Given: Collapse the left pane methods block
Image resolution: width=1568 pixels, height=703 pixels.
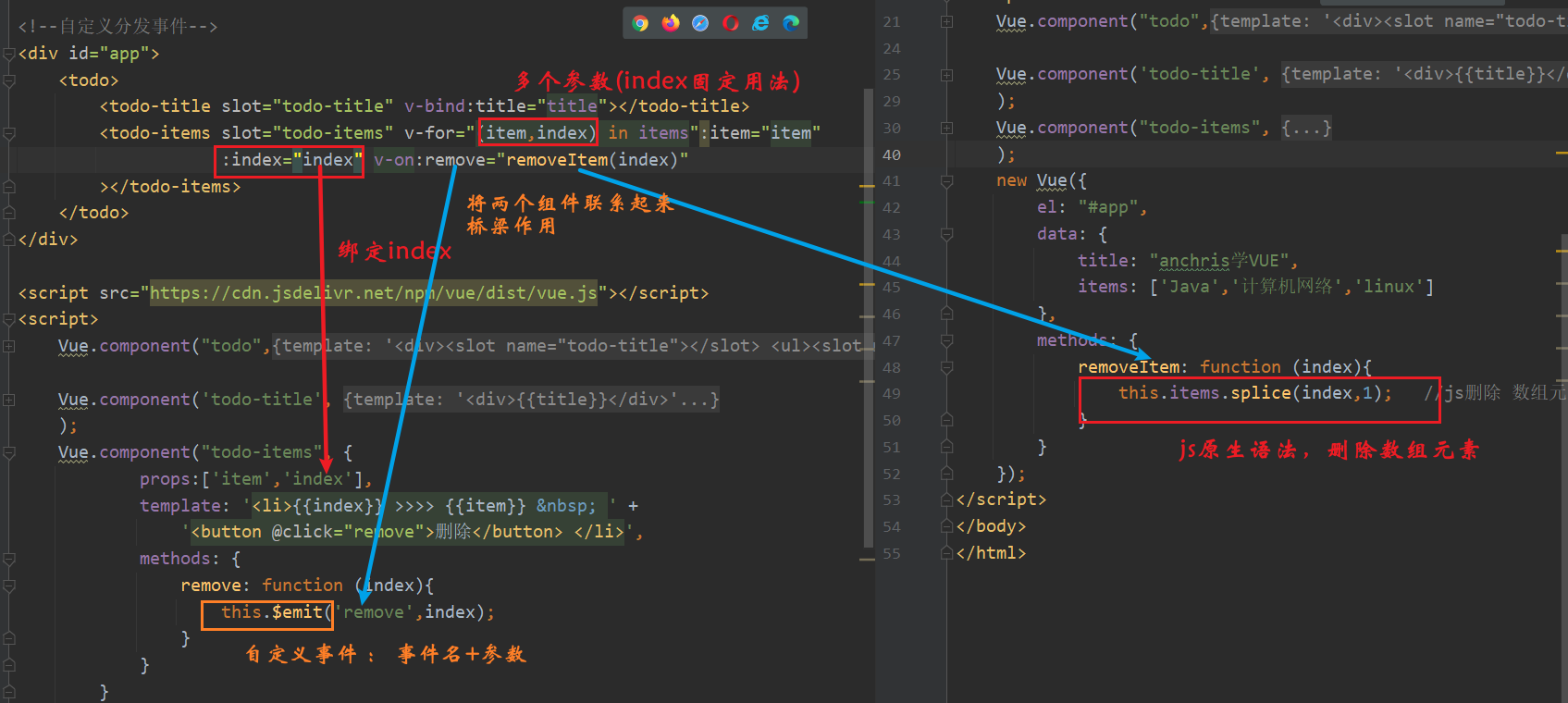Looking at the screenshot, I should click(x=8, y=559).
